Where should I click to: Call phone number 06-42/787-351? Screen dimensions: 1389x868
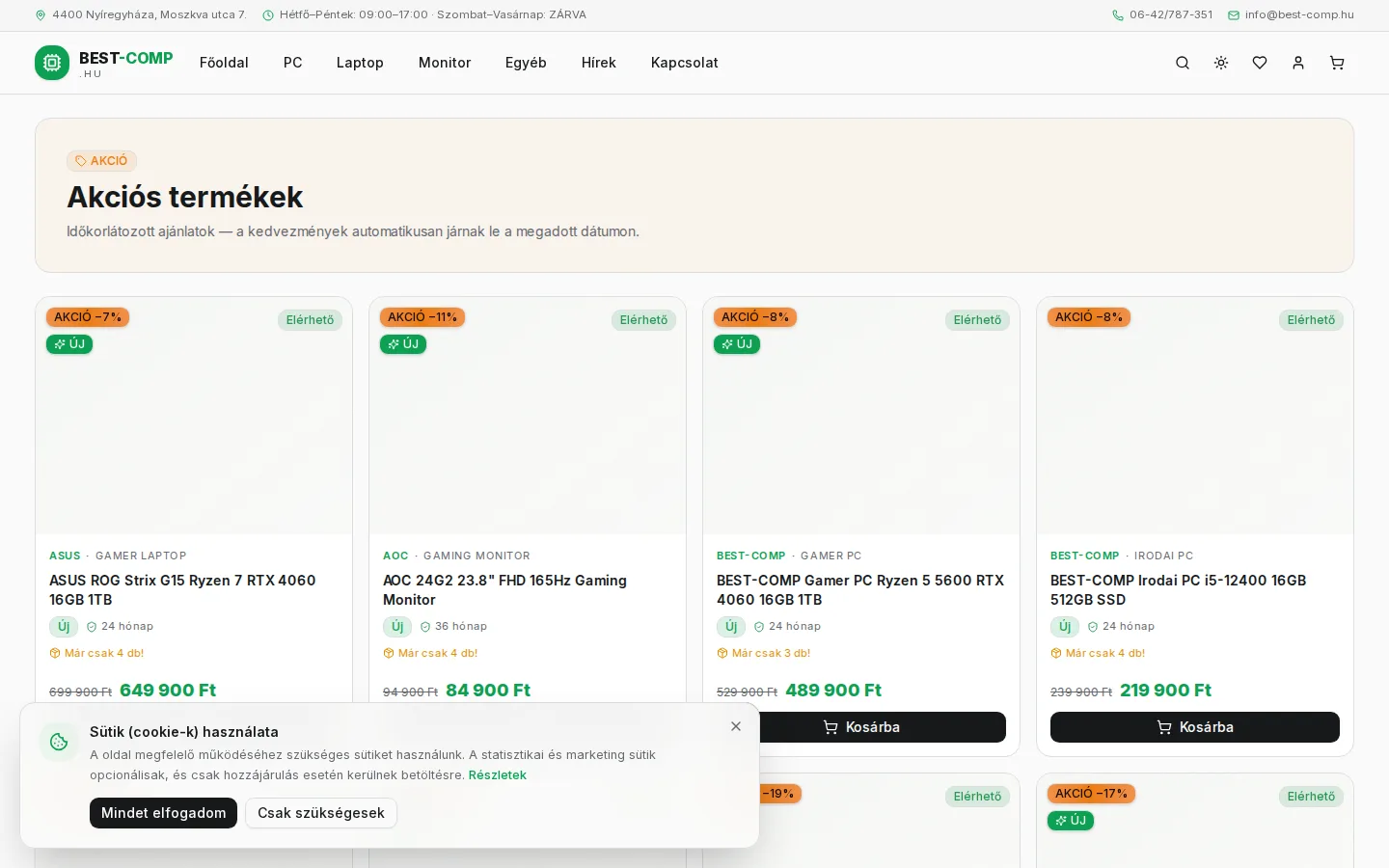point(1171,15)
